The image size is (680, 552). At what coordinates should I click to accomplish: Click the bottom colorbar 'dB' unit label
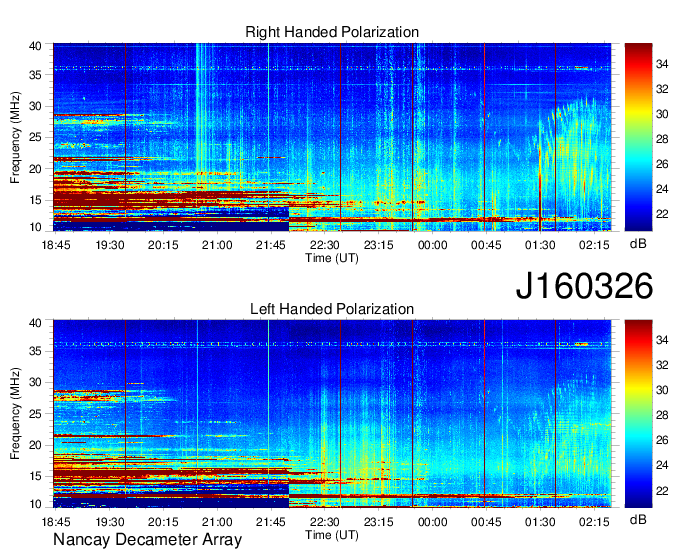click(638, 519)
